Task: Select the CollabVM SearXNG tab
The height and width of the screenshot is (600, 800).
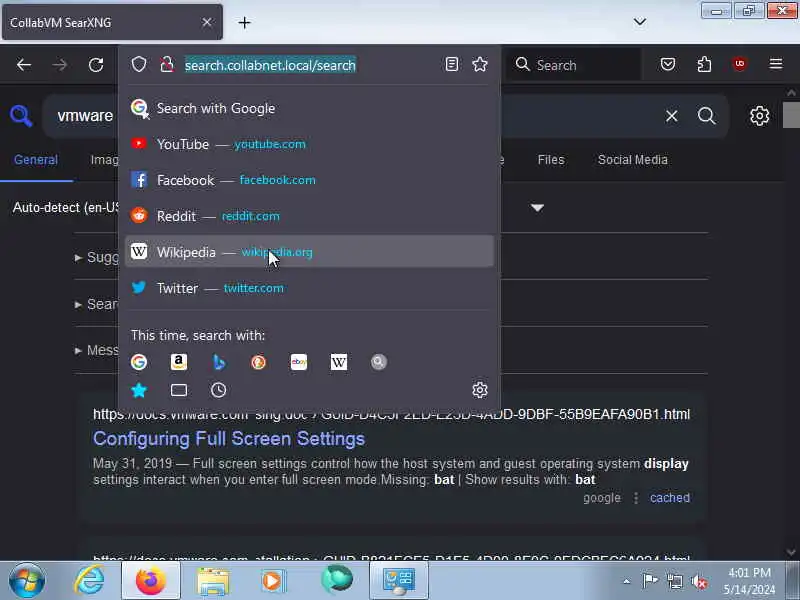Action: click(112, 22)
